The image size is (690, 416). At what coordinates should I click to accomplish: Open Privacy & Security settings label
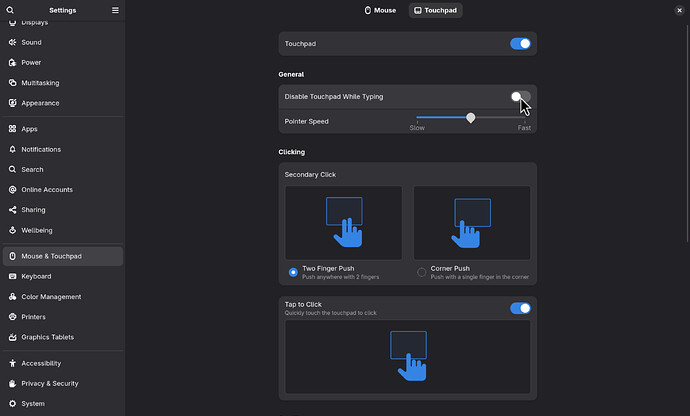[50, 383]
